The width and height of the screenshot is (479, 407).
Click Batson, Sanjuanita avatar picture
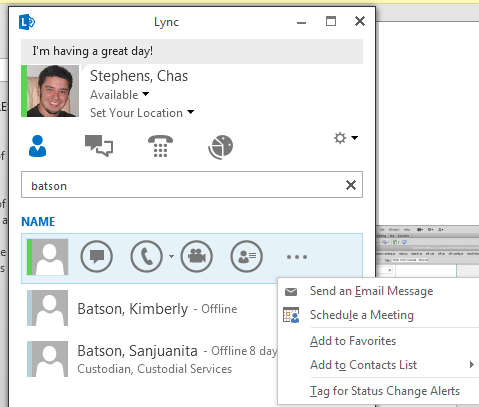coord(47,359)
